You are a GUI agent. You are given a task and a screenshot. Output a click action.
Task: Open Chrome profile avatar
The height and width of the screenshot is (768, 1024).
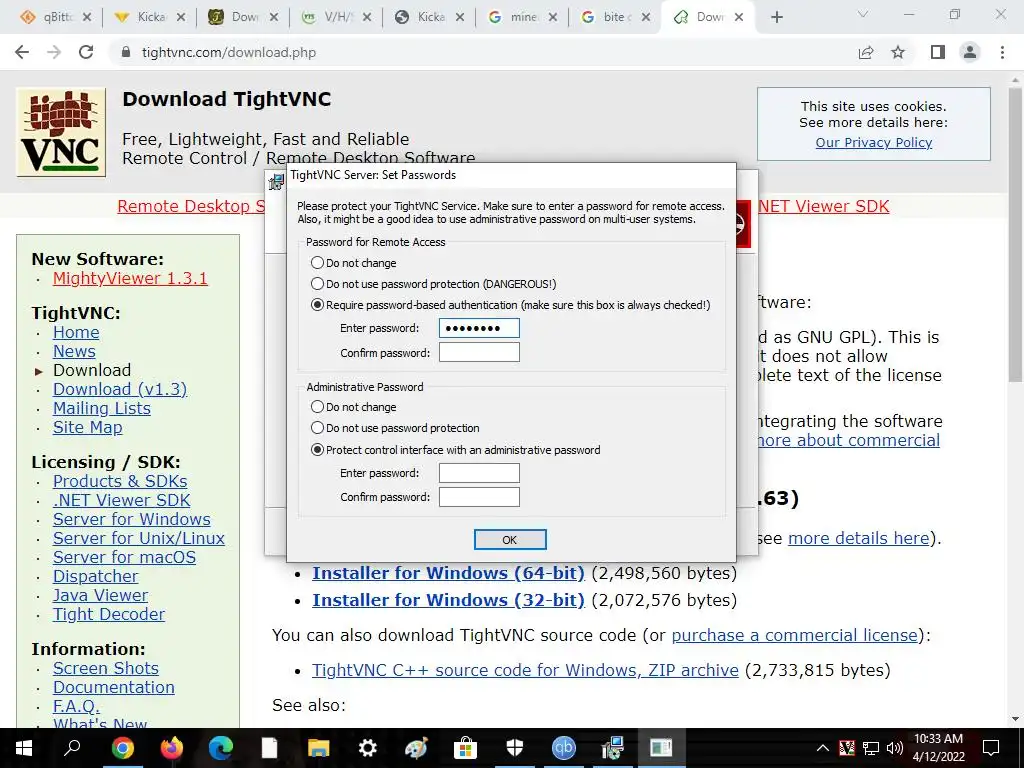(x=970, y=52)
